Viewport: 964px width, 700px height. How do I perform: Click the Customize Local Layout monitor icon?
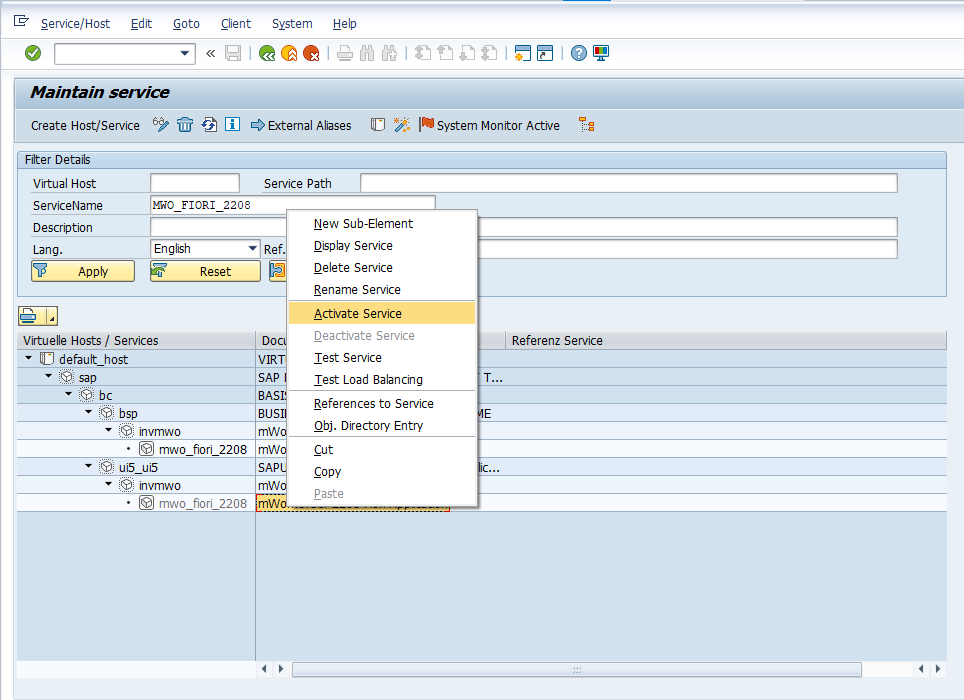tap(601, 53)
